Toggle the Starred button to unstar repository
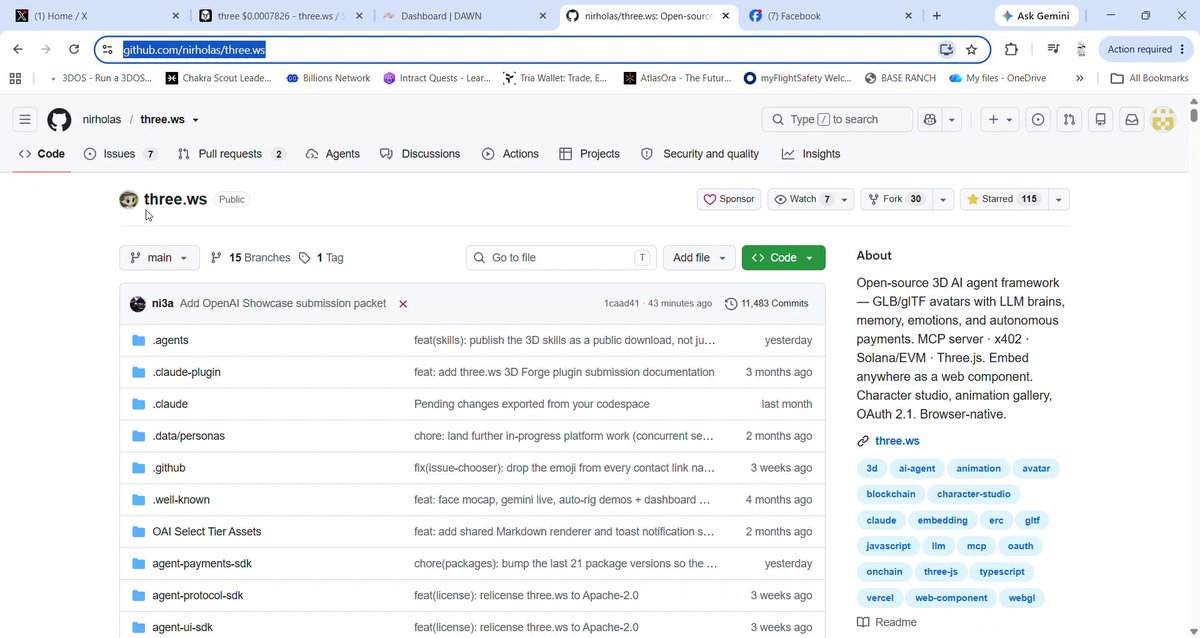 pos(1003,199)
